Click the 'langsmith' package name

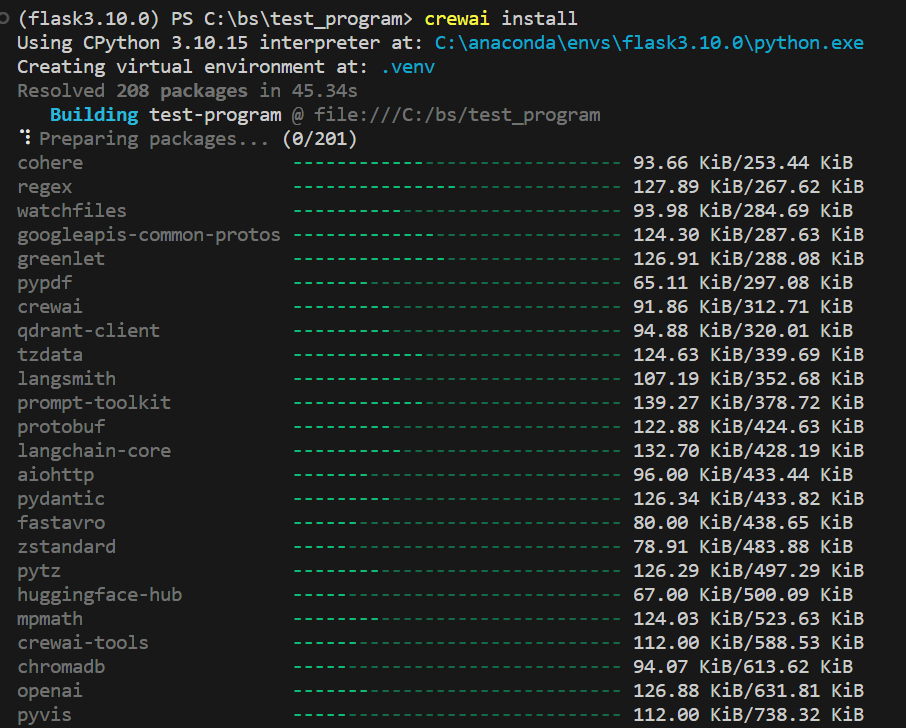(66, 379)
